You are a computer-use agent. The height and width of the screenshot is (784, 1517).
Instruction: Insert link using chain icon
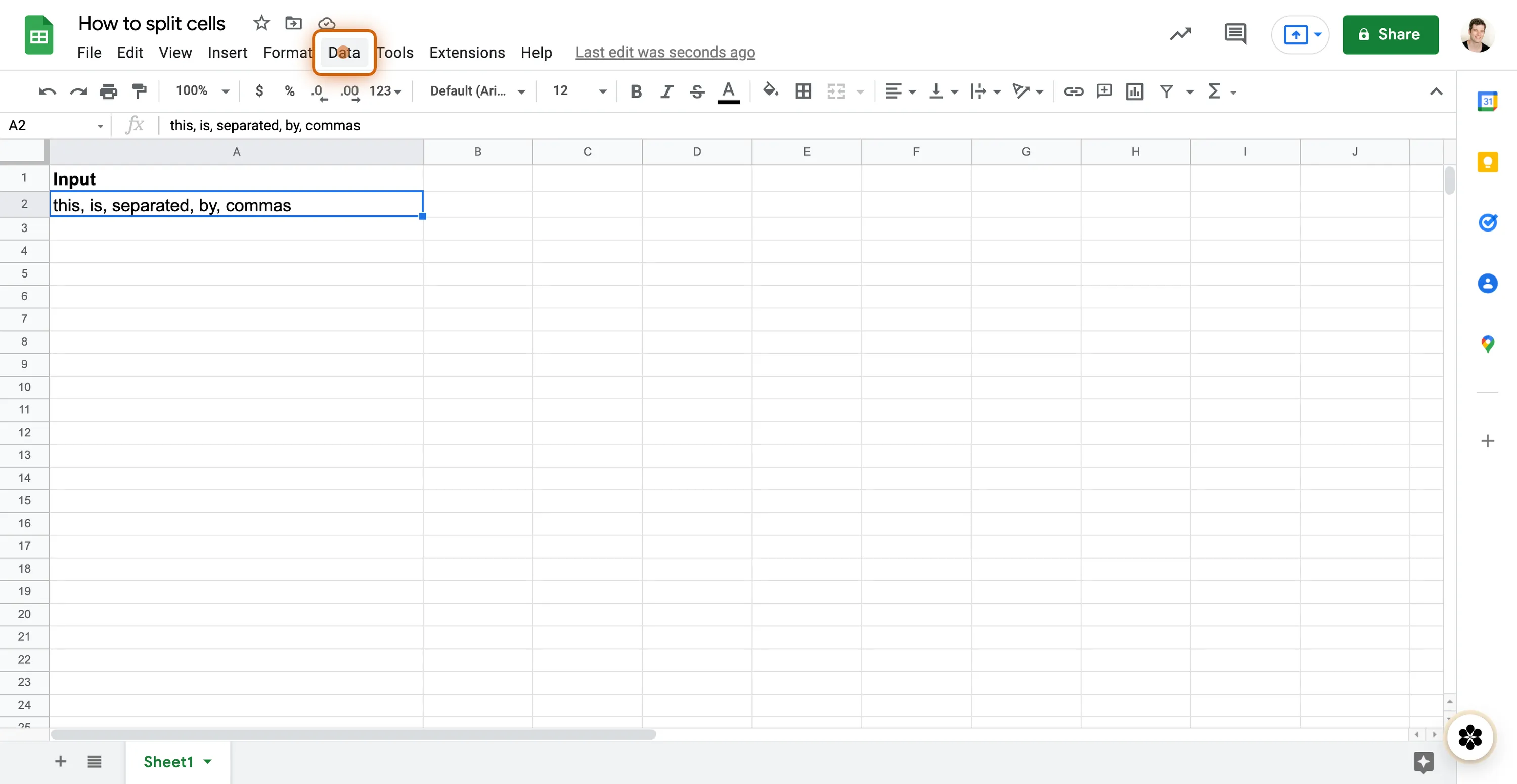tap(1073, 91)
